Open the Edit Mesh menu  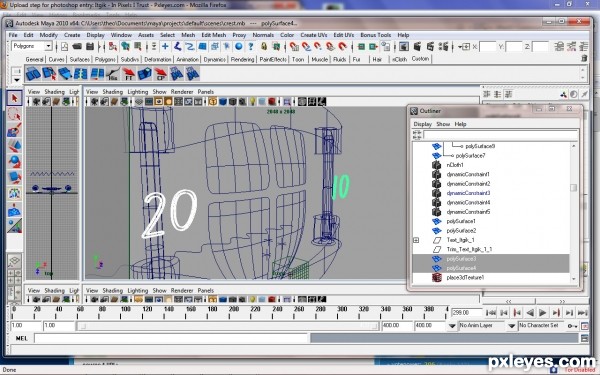pos(214,35)
